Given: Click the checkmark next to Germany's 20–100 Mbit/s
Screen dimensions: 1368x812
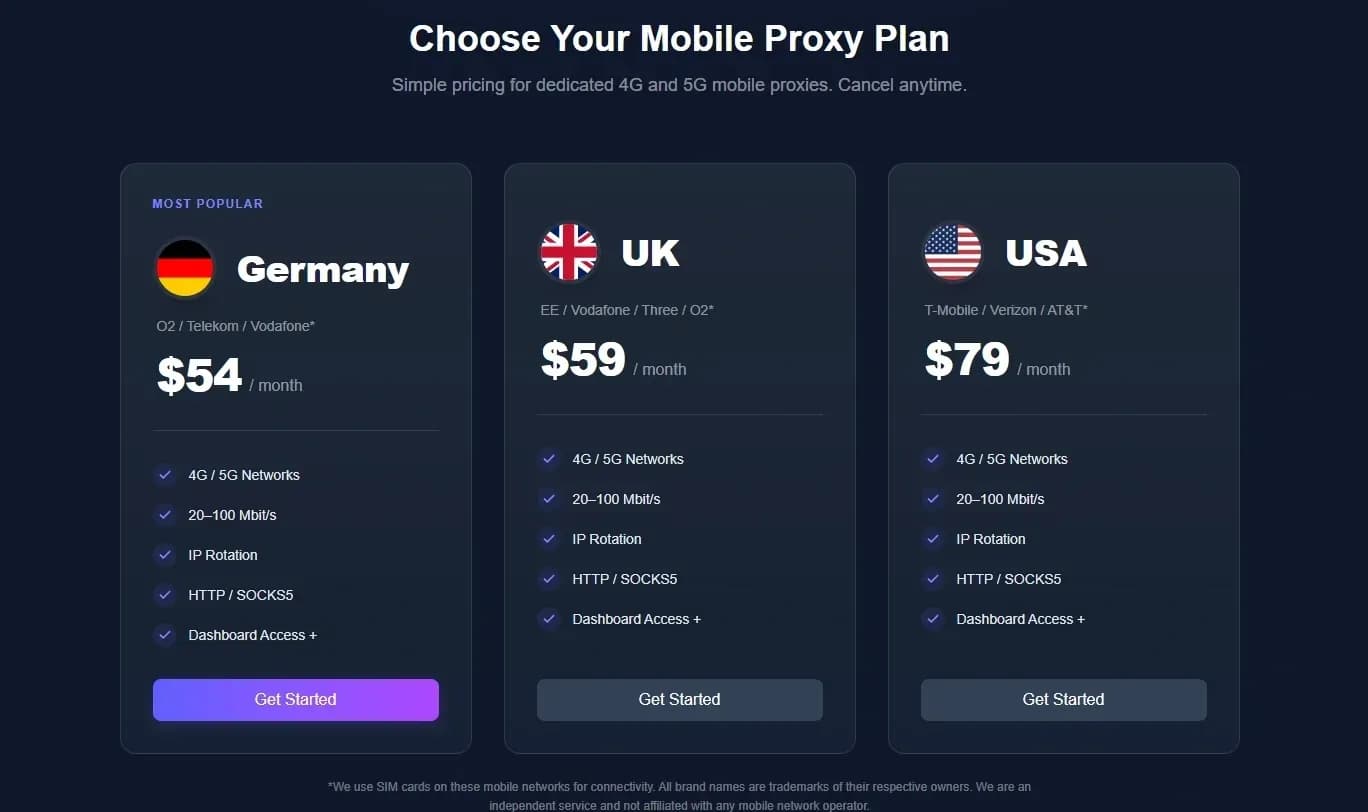Looking at the screenshot, I should 165,515.
